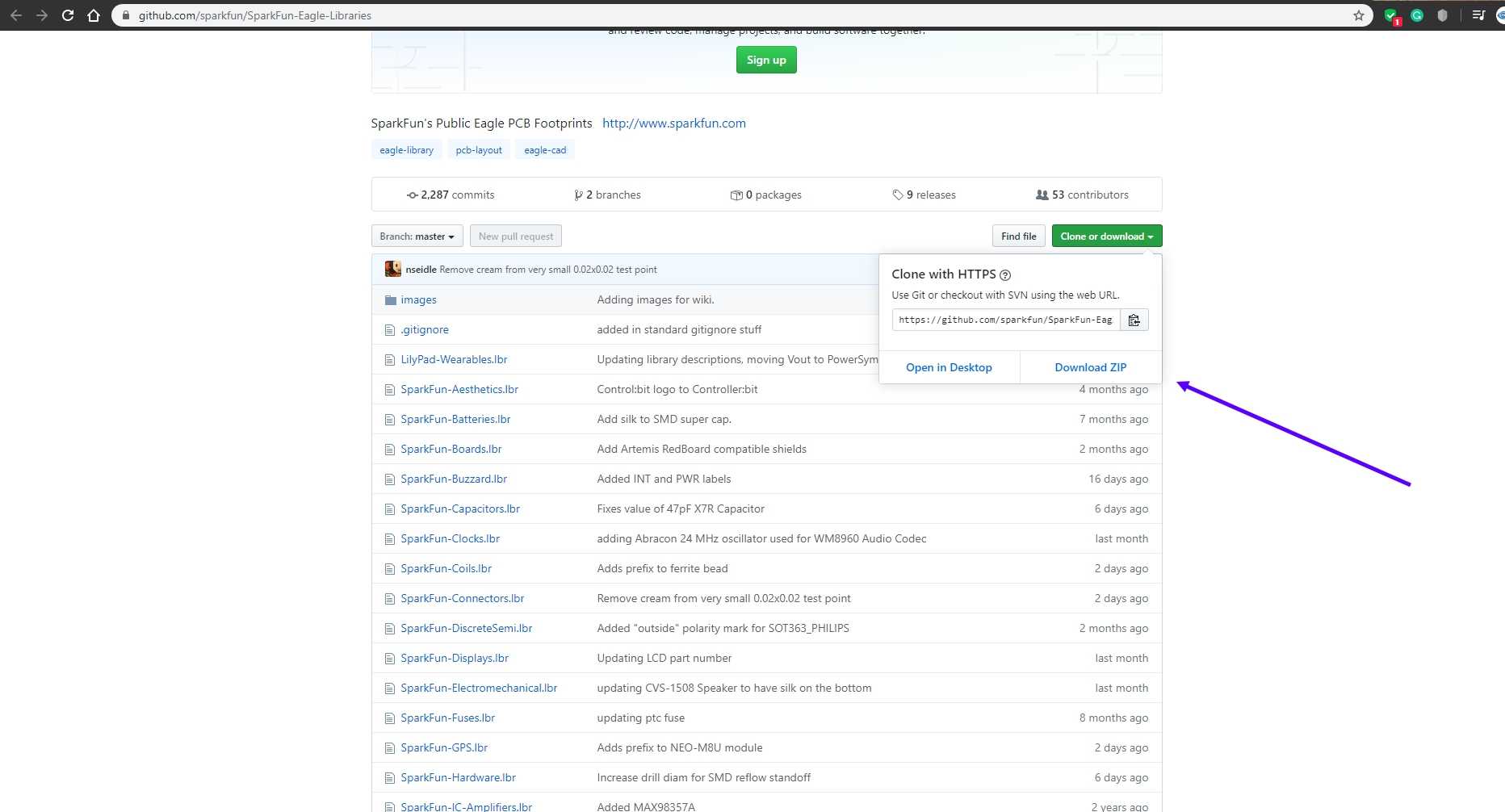
Task: Toggle the Clone or download dropdown
Action: click(1107, 236)
